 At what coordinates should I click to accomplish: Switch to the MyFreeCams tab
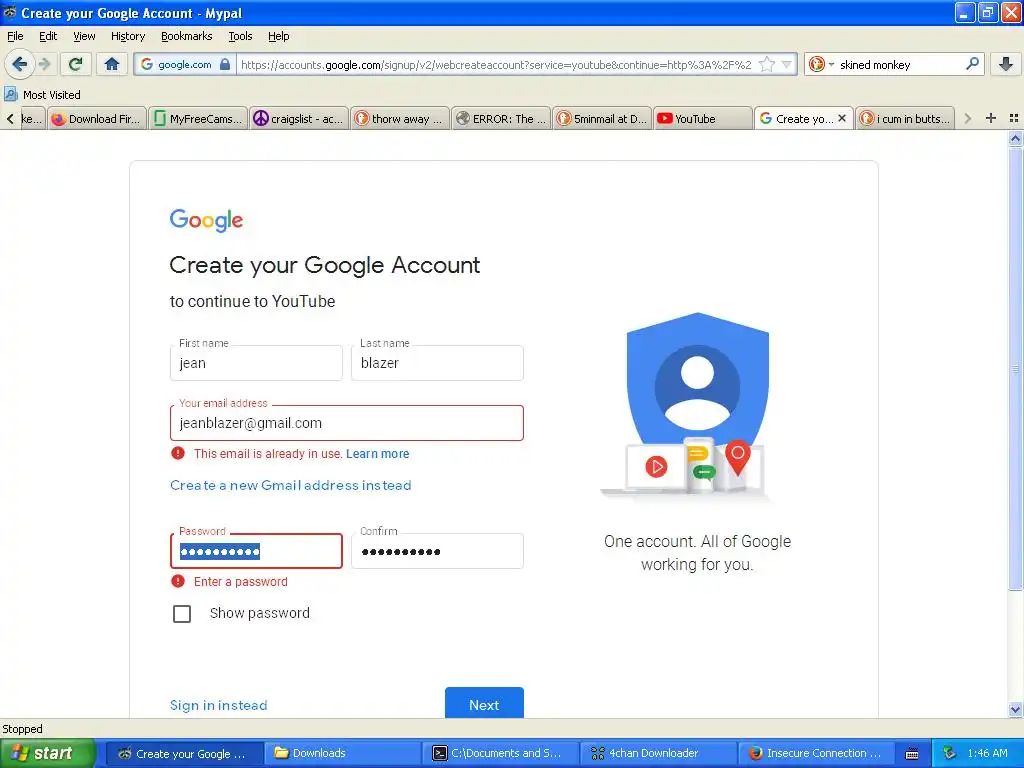coord(198,118)
